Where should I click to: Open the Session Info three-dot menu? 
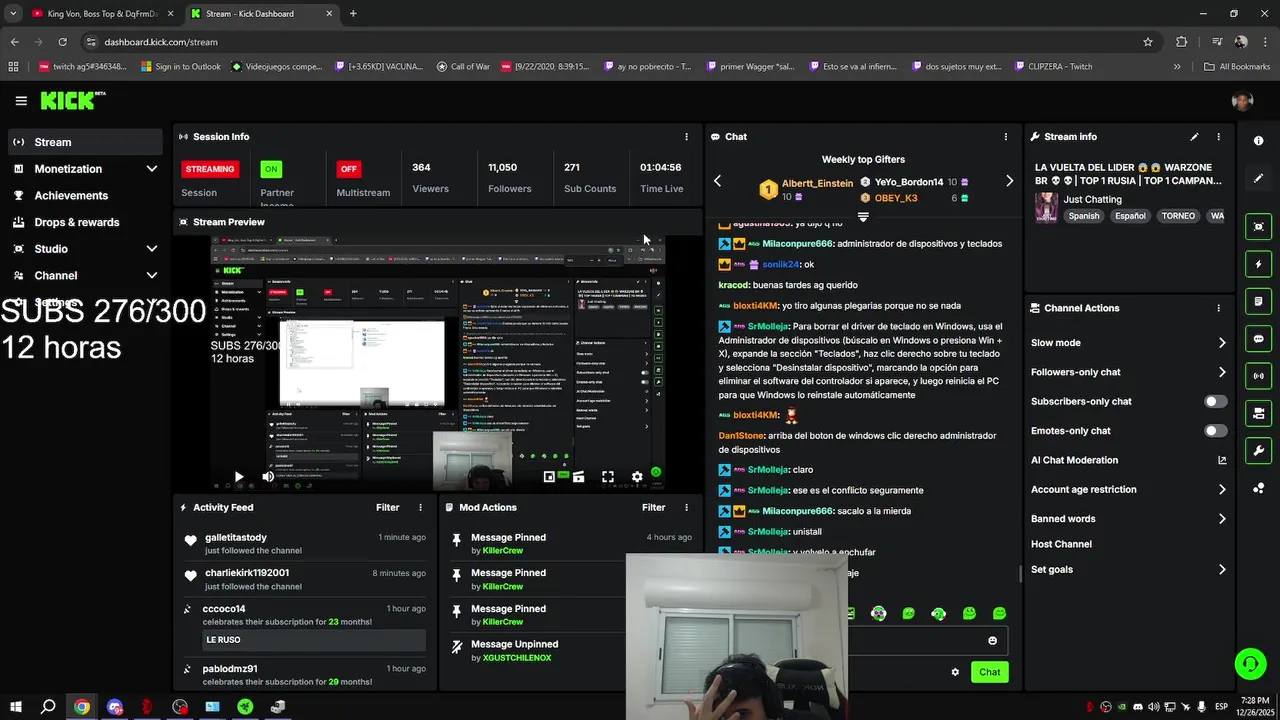686,137
